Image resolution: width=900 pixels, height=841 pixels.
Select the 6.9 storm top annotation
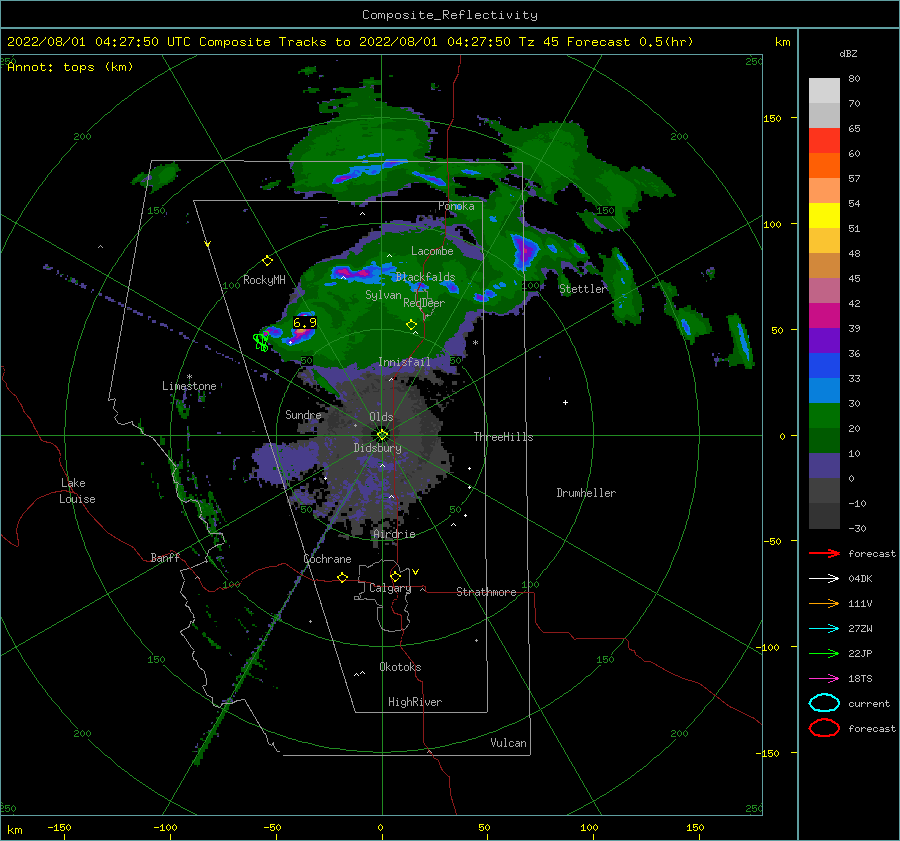click(305, 323)
